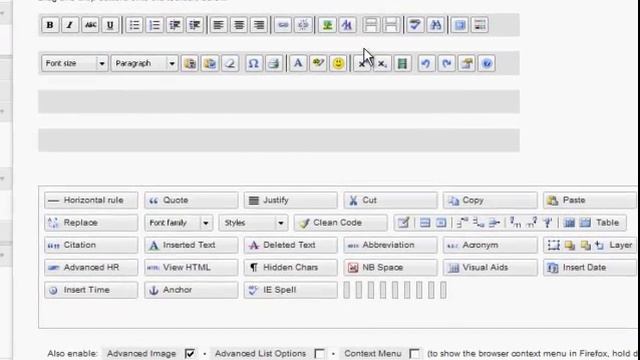Click the omega special character icon
Image resolution: width=640 pixels, height=360 pixels.
tap(253, 63)
